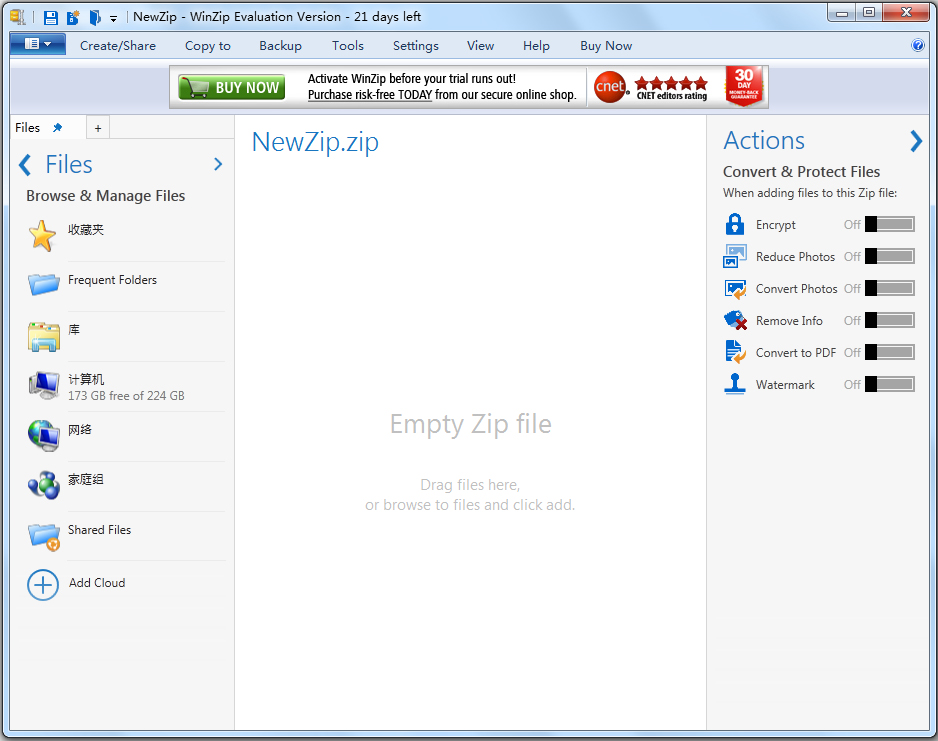Open the Settings menu
This screenshot has width=938, height=741.
pyautogui.click(x=415, y=45)
